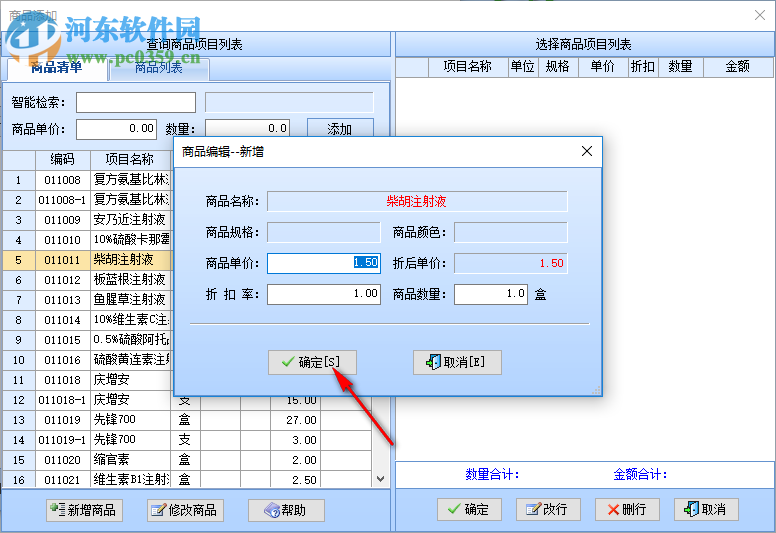This screenshot has width=776, height=533.
Task: Click the 添加 button
Action: (340, 128)
